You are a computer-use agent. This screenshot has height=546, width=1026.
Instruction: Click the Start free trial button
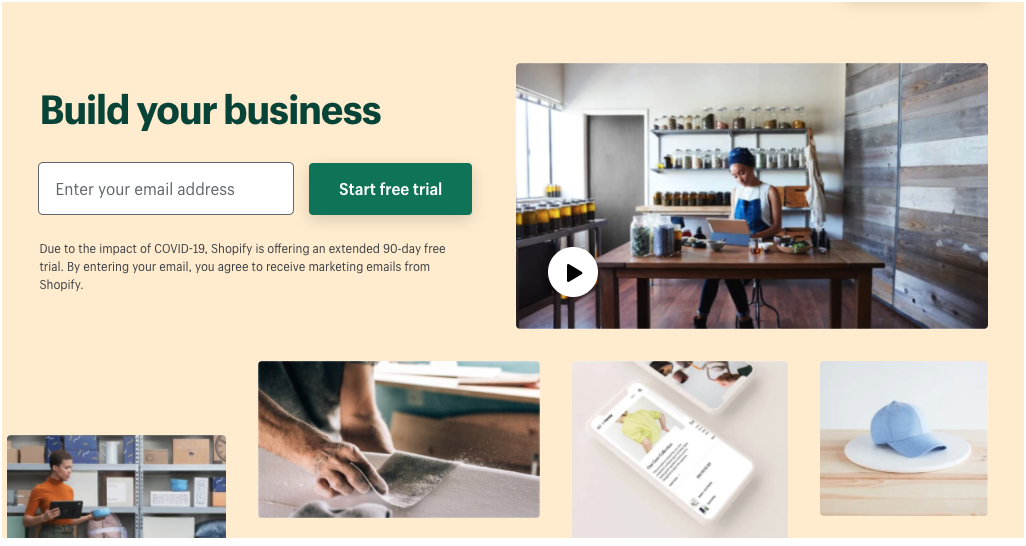(390, 189)
